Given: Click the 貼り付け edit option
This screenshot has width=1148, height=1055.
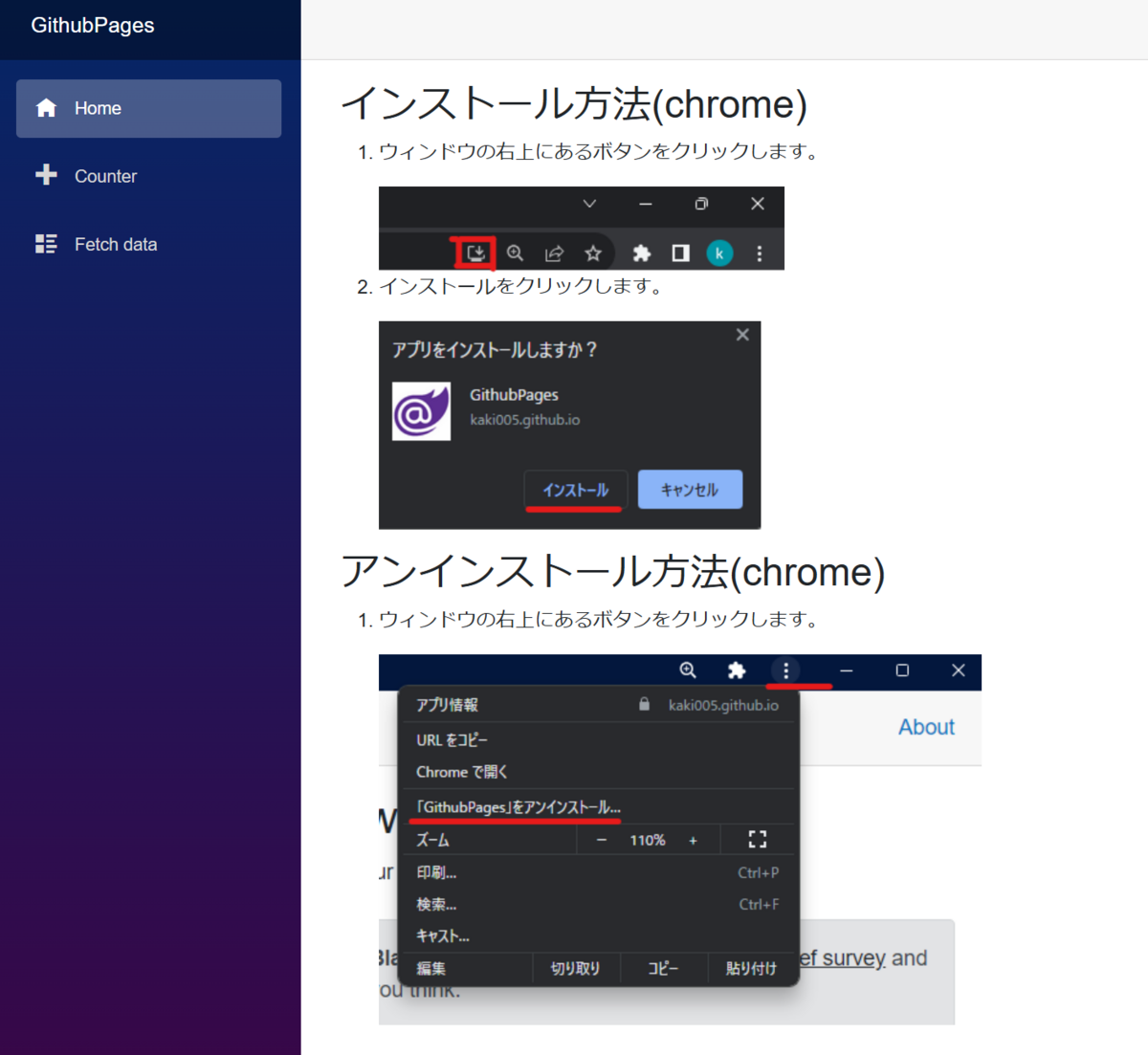Looking at the screenshot, I should (x=751, y=968).
